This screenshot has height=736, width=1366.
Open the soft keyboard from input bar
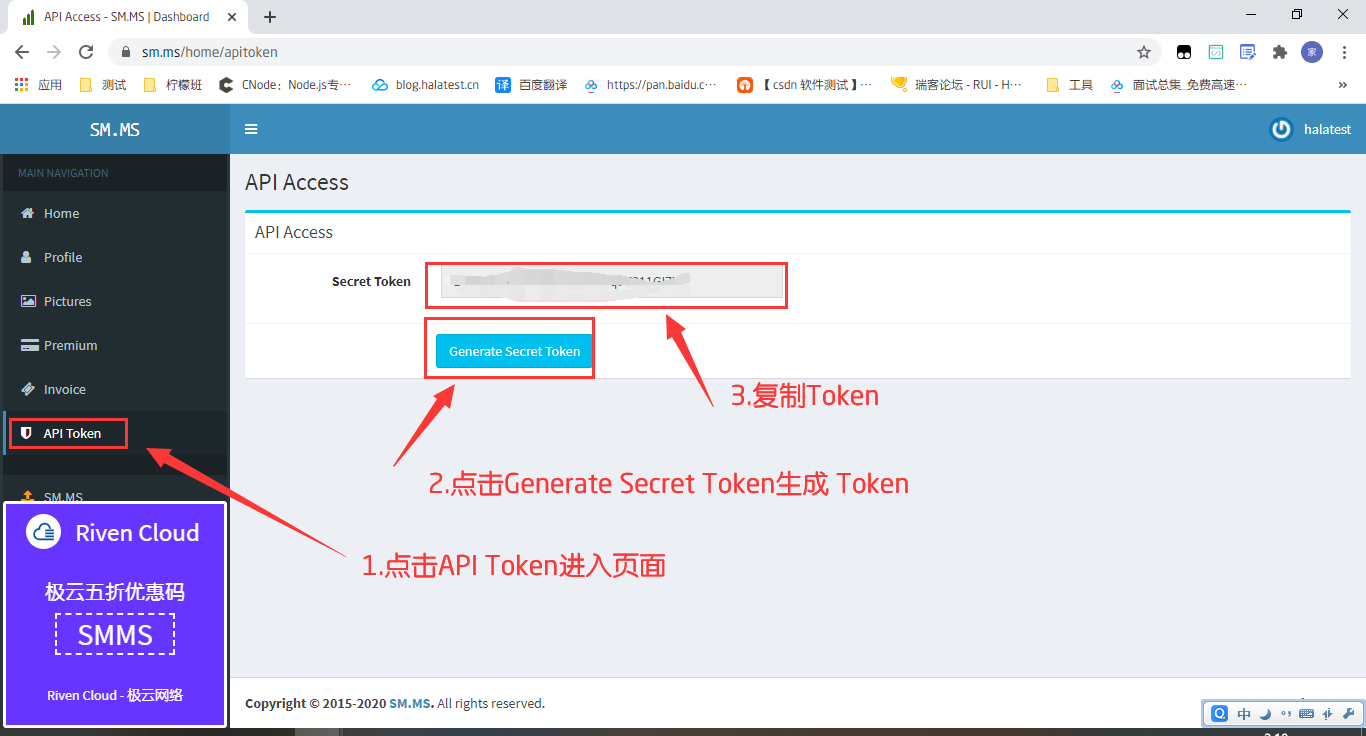point(1307,714)
